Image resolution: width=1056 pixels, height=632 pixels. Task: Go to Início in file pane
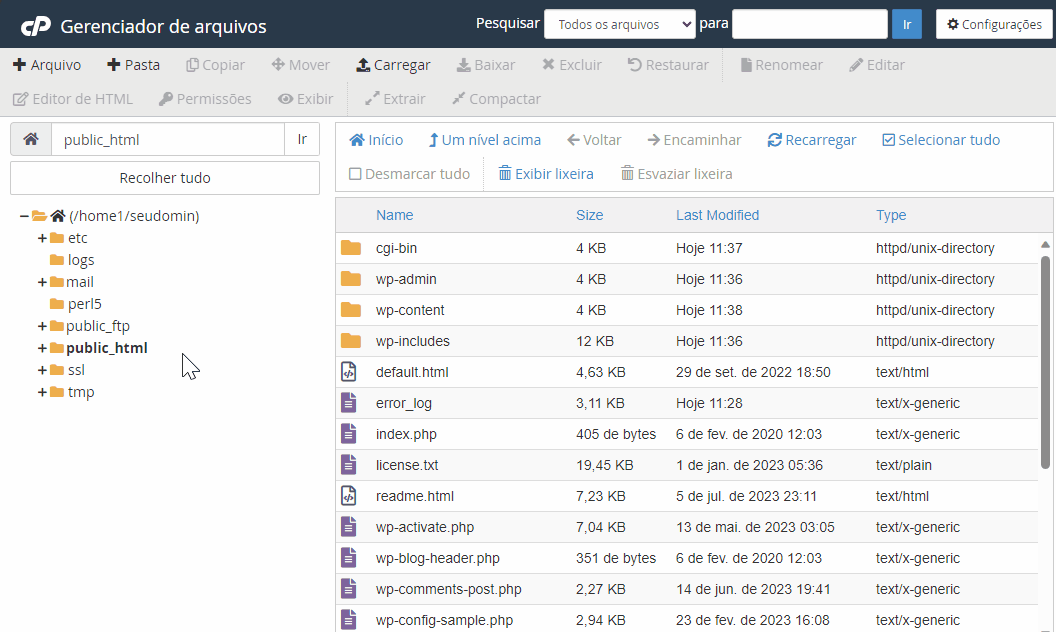tap(376, 140)
